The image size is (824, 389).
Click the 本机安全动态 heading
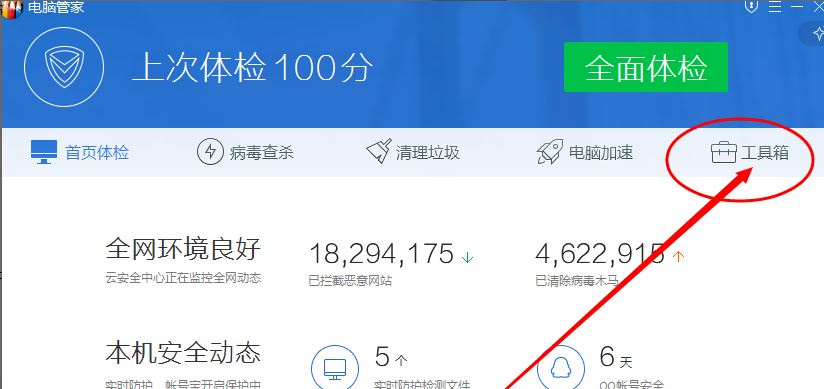(x=183, y=353)
